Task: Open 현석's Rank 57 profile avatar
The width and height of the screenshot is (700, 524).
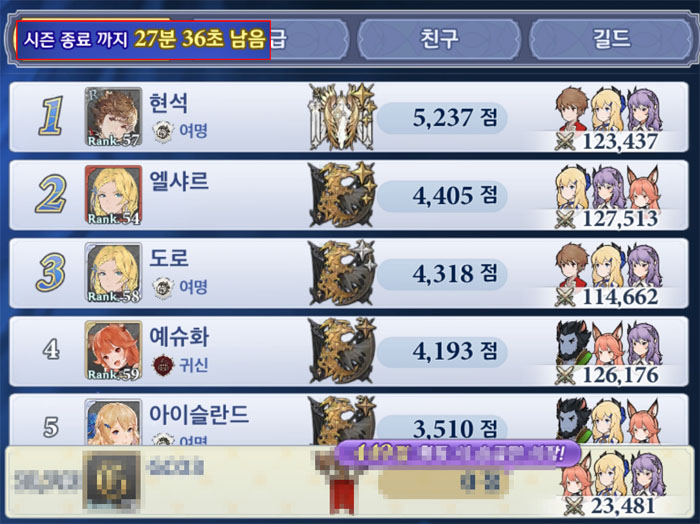Action: (113, 117)
